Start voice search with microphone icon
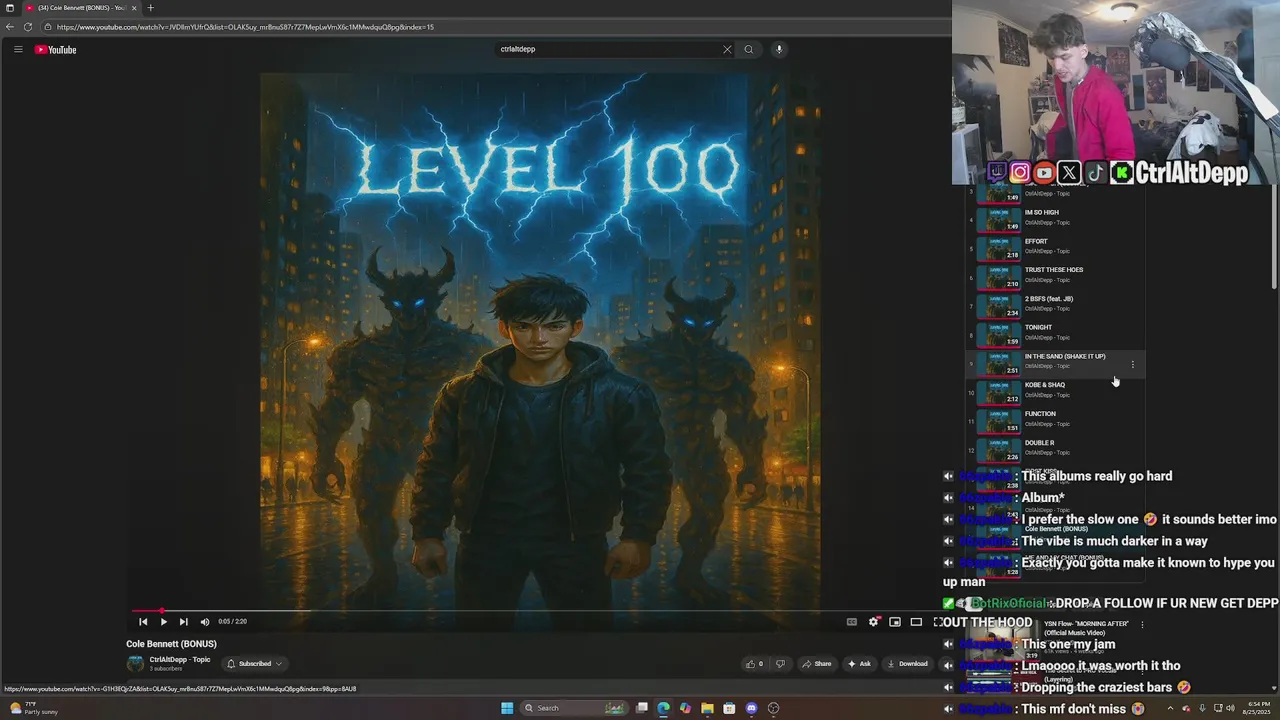Viewport: 1280px width, 720px height. [x=779, y=49]
